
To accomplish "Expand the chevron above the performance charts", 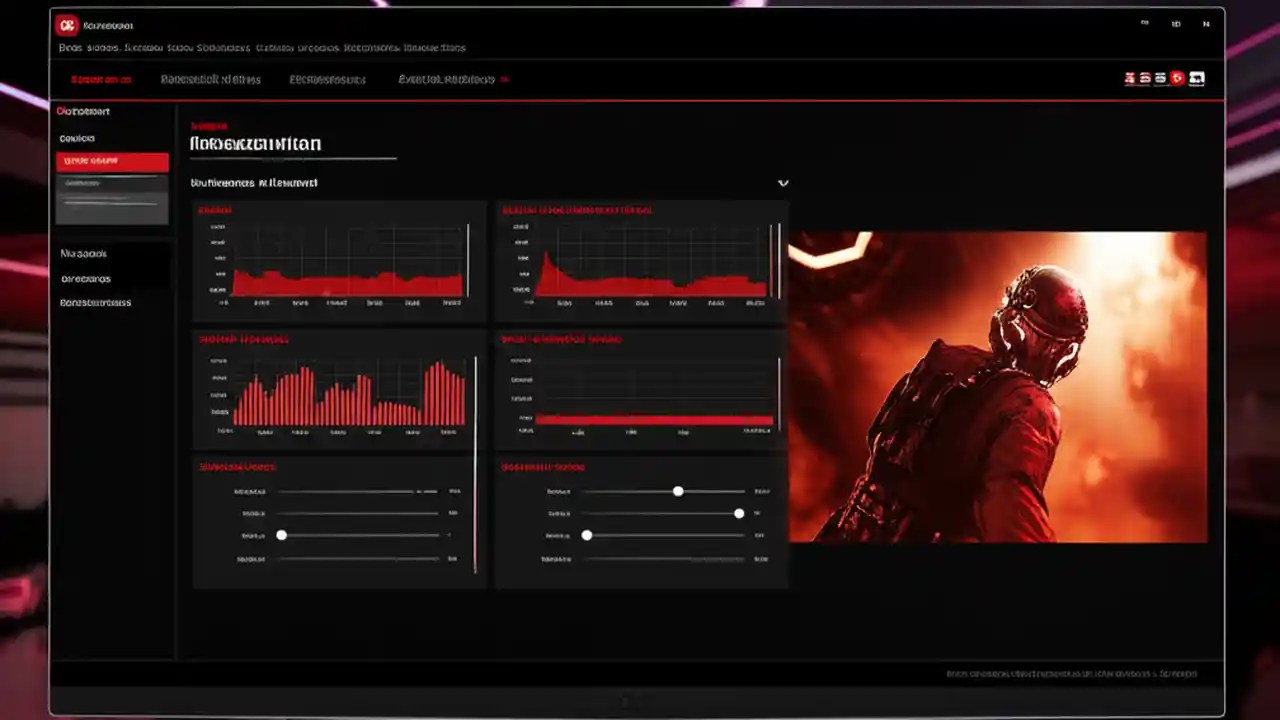I will pyautogui.click(x=783, y=183).
